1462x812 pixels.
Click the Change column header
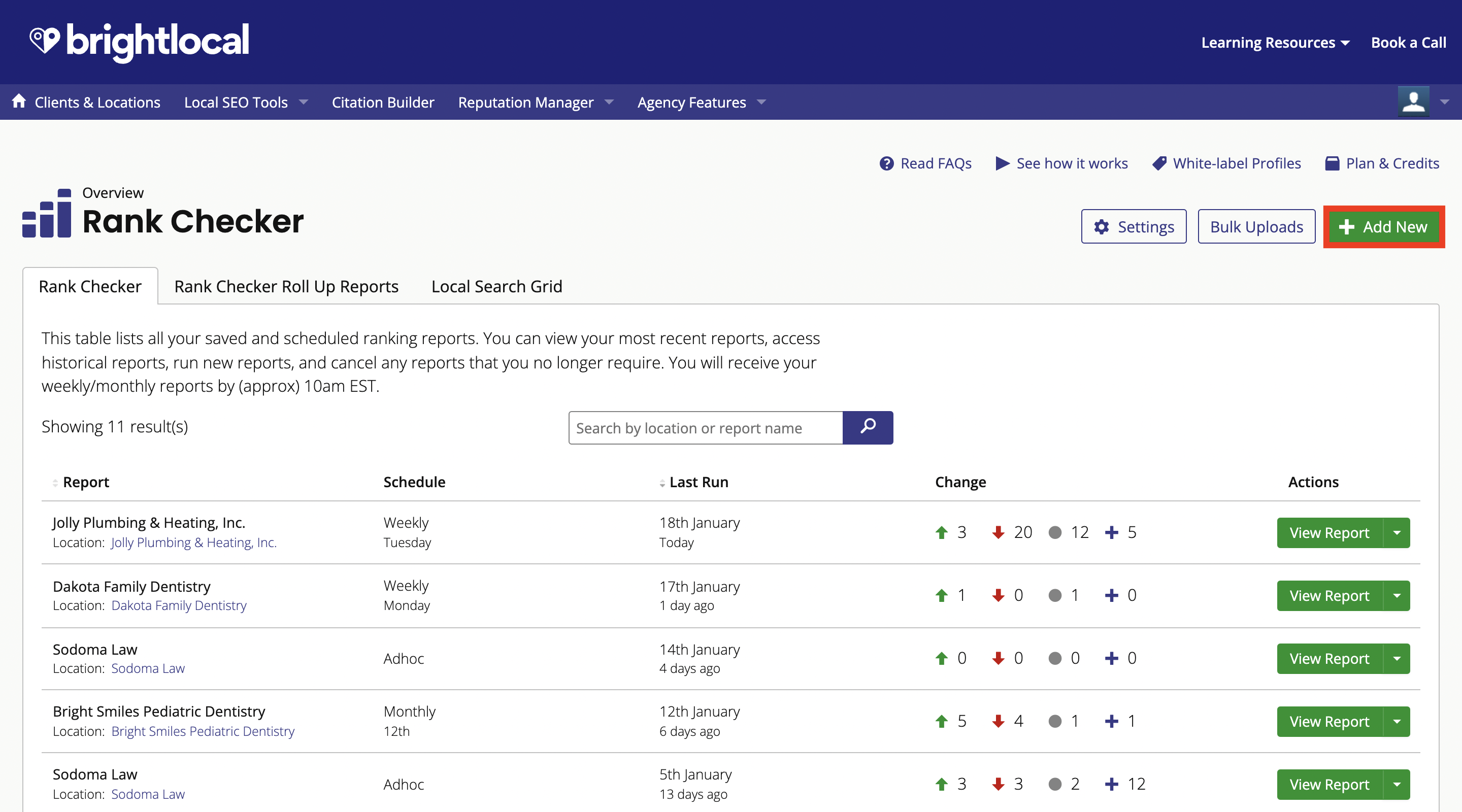click(x=960, y=482)
